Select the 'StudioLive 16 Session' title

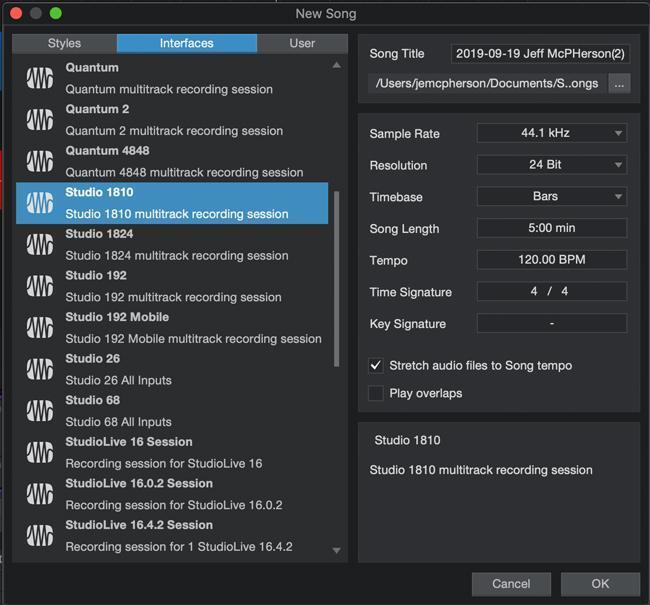pos(129,442)
